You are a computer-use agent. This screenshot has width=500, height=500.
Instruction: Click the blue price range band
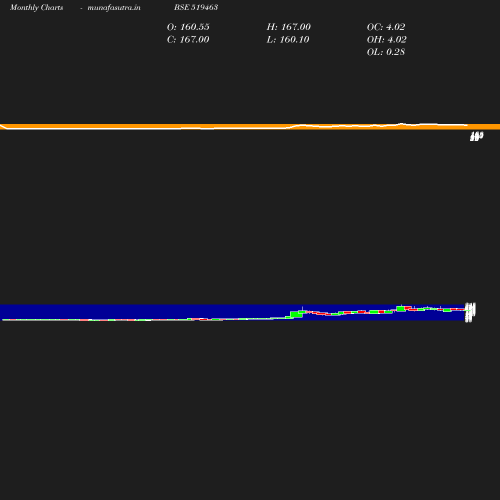(233, 312)
